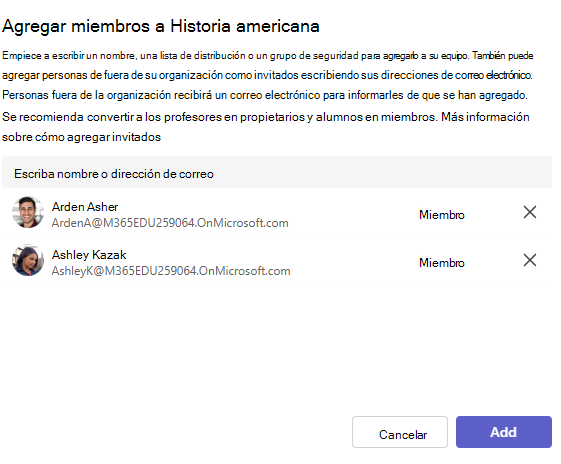Image resolution: width=561 pixels, height=464 pixels.
Task: Focus the name or email input field
Action: (277, 172)
